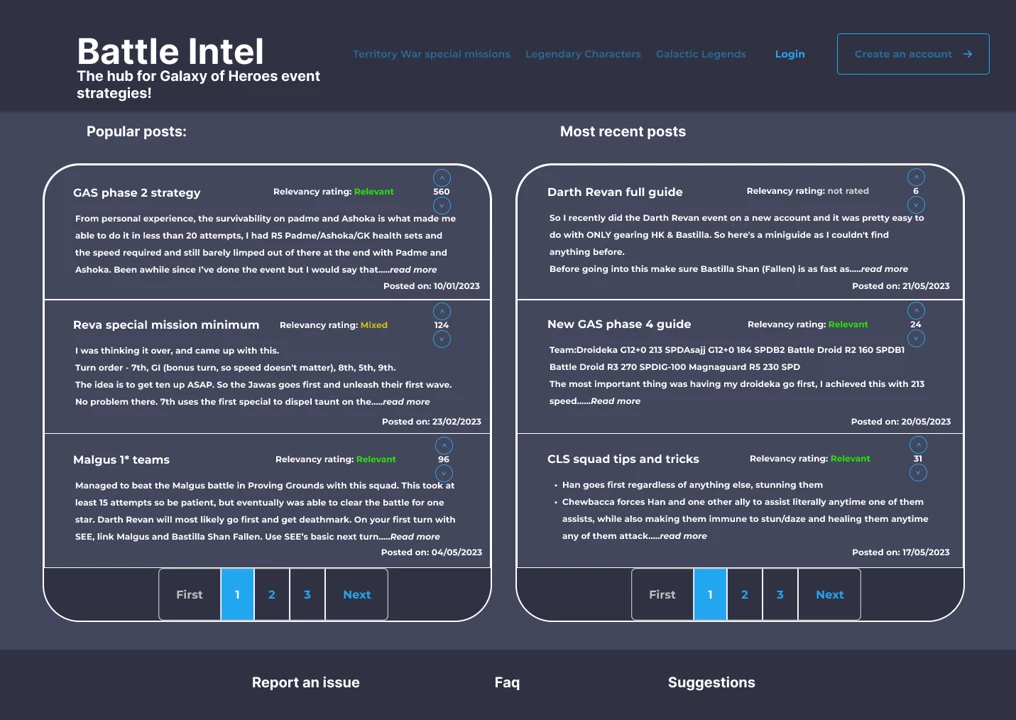Downvote the CLS squad tips and tricks post
This screenshot has height=720, width=1016.
click(917, 473)
